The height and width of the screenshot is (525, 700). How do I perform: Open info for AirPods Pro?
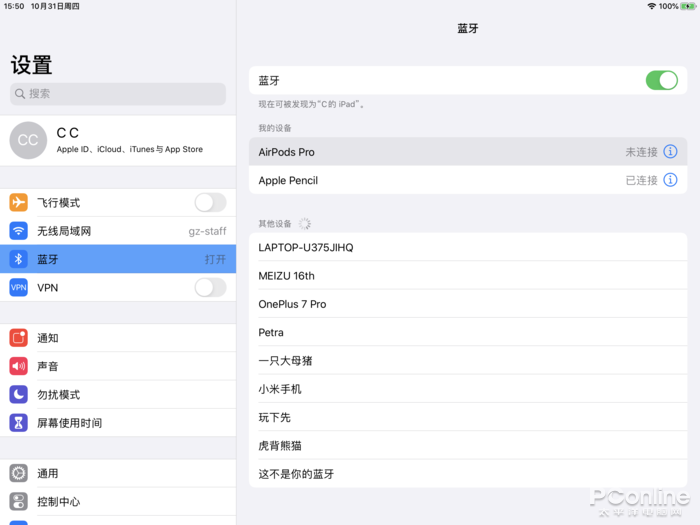pos(670,152)
